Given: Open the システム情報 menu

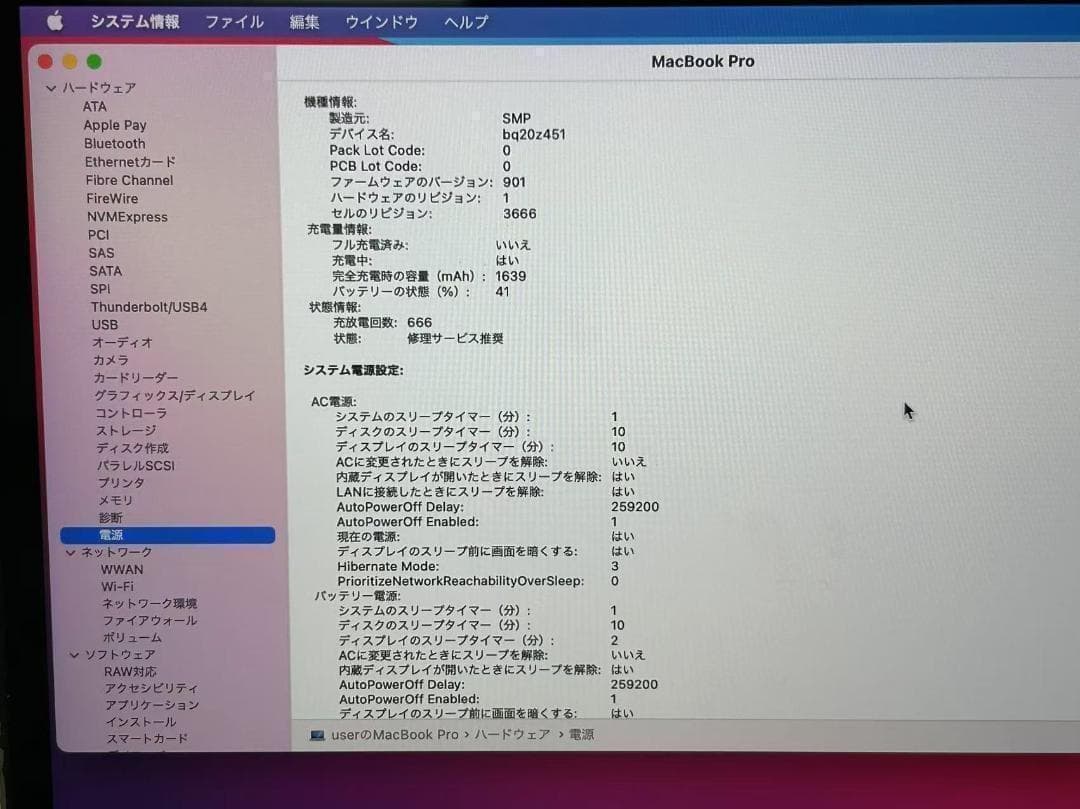Looking at the screenshot, I should pyautogui.click(x=135, y=21).
